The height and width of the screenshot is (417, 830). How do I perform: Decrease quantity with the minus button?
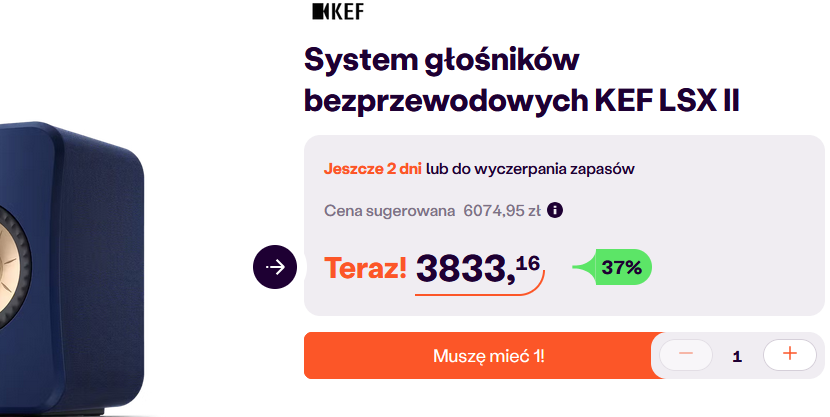pos(686,354)
